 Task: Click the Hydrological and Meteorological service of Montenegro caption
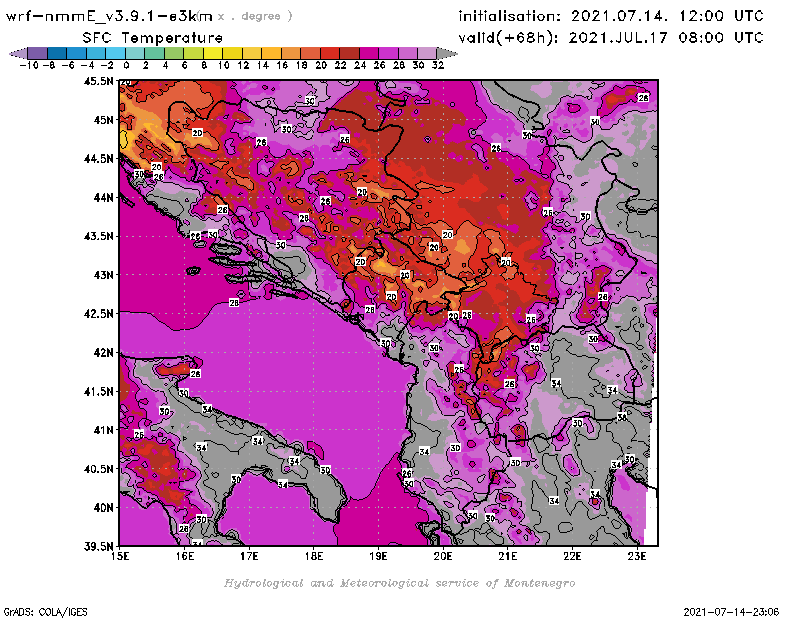(x=399, y=583)
